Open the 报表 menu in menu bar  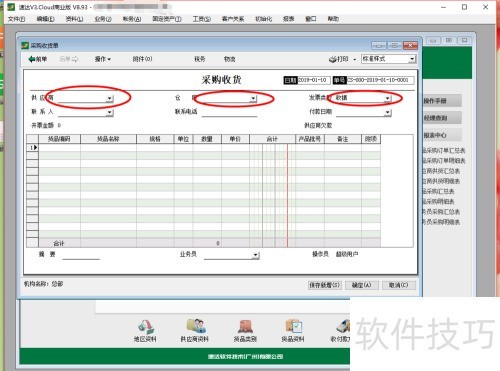coord(289,19)
